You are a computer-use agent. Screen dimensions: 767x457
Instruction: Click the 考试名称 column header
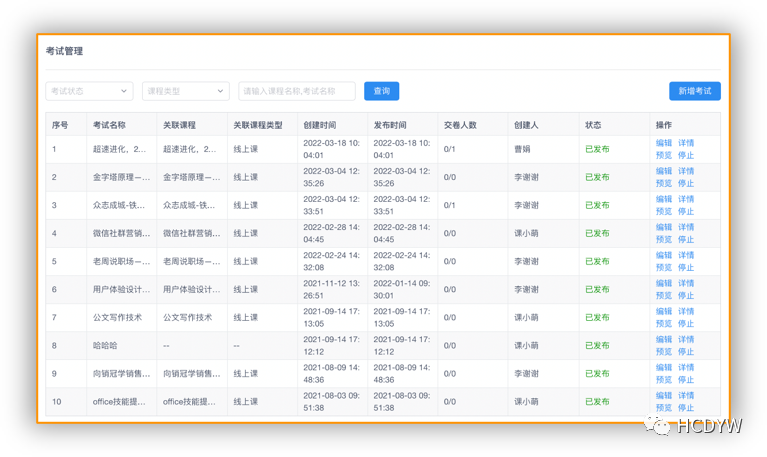click(x=109, y=125)
